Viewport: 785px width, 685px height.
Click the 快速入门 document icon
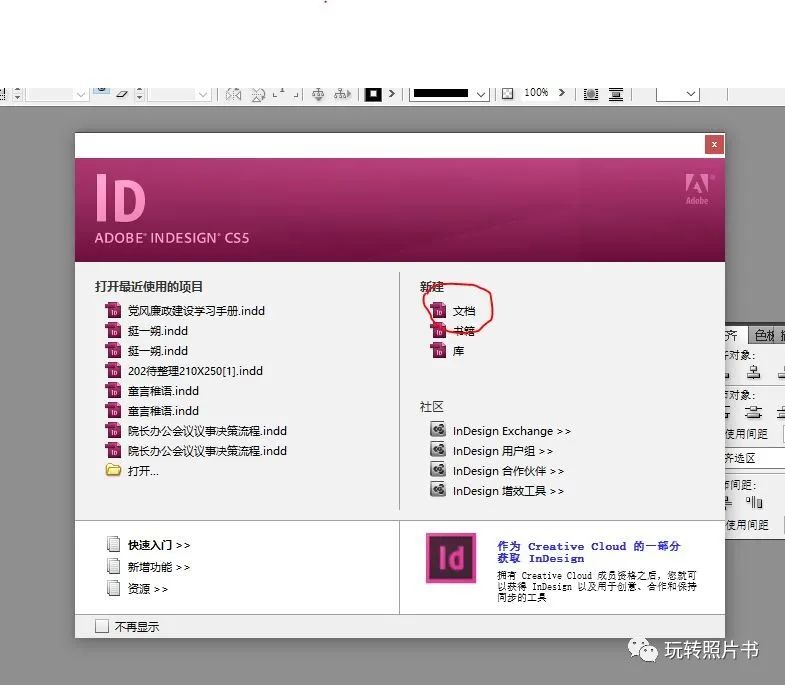114,545
